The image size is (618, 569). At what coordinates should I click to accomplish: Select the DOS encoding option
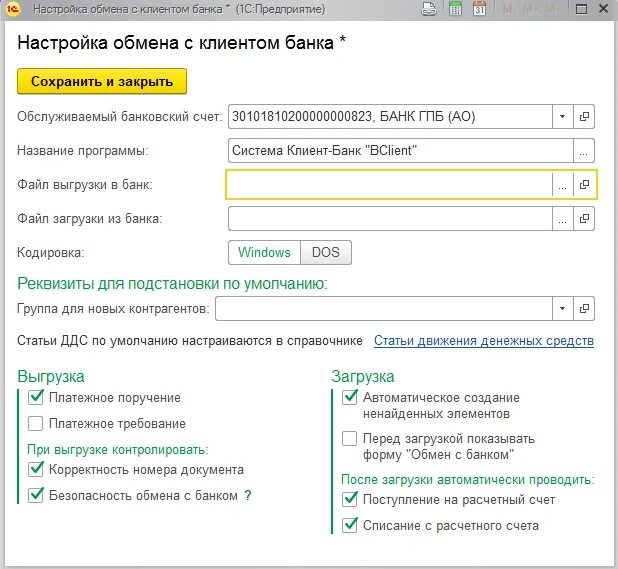tap(326, 252)
